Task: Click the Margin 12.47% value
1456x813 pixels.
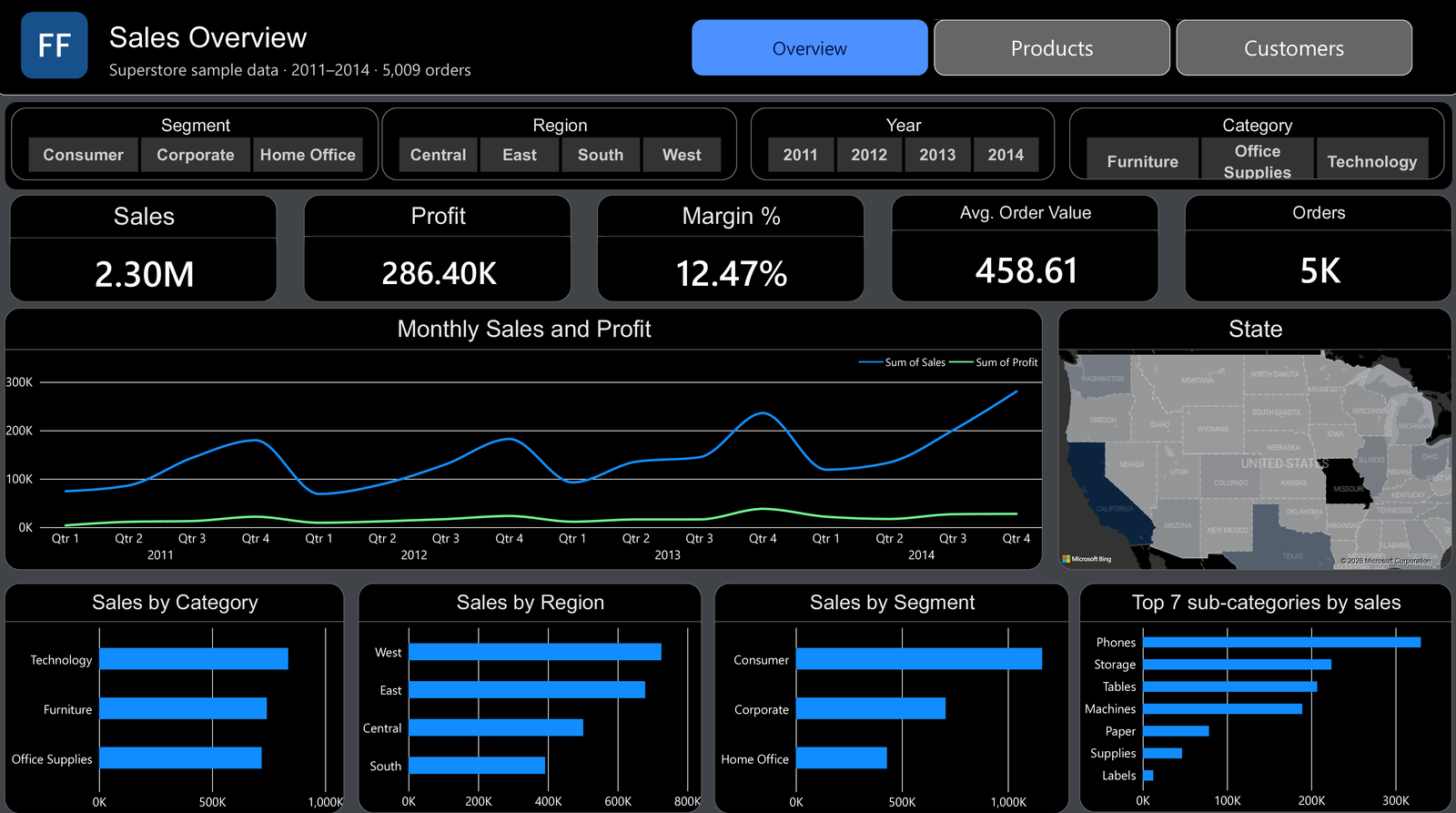Action: [x=732, y=274]
